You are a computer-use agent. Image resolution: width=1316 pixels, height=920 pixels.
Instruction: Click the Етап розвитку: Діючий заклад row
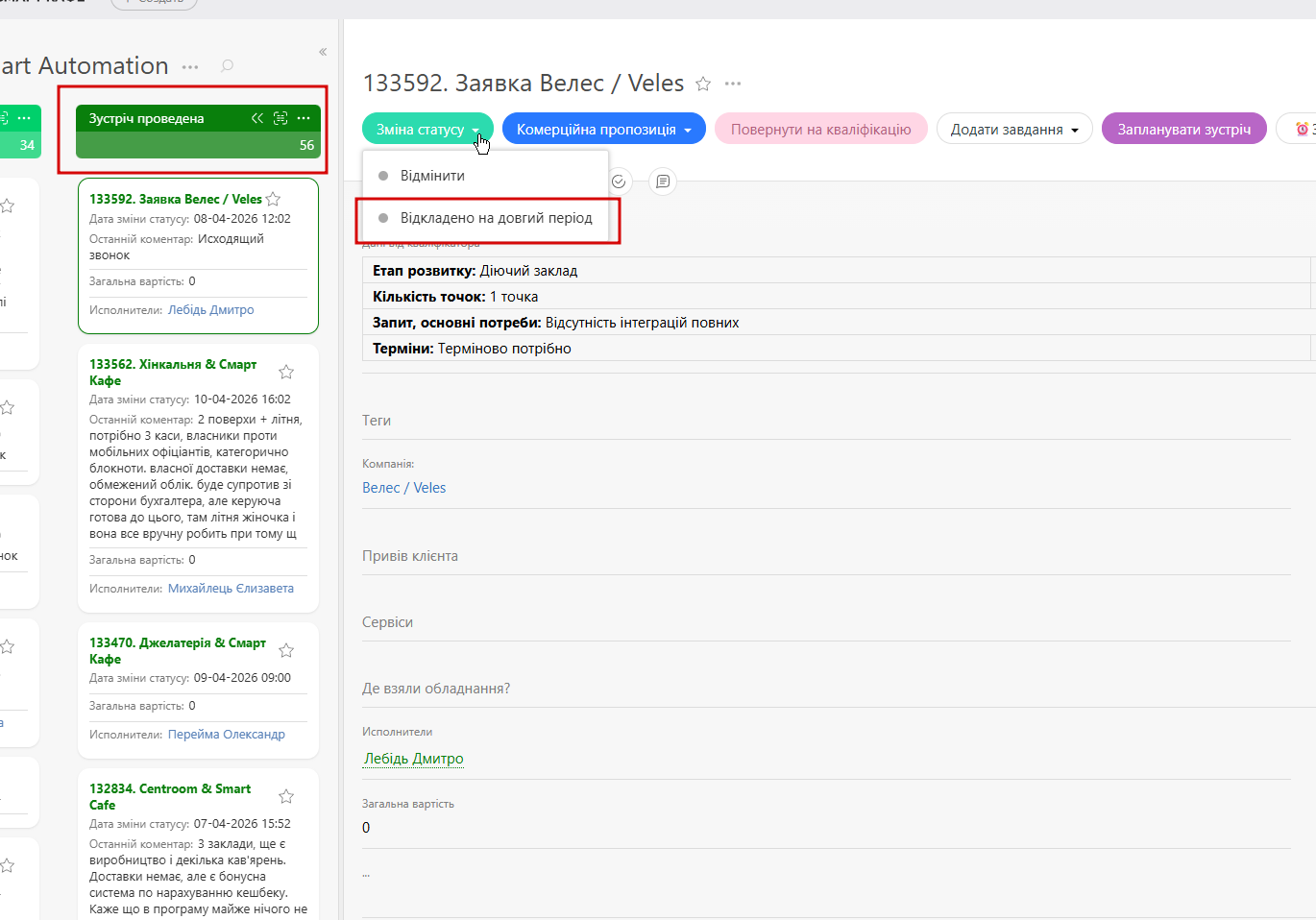coord(837,271)
